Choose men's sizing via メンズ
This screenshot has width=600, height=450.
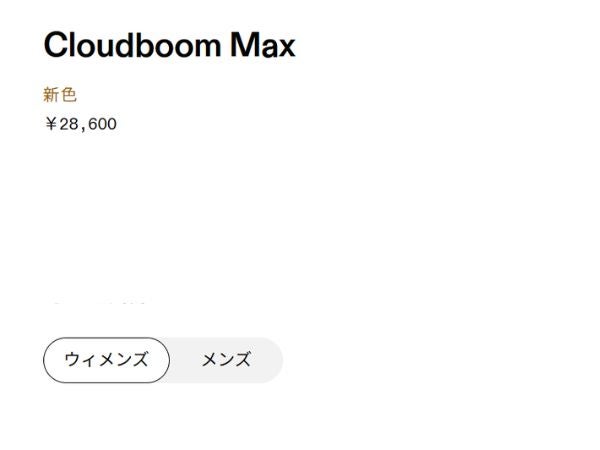tap(226, 360)
